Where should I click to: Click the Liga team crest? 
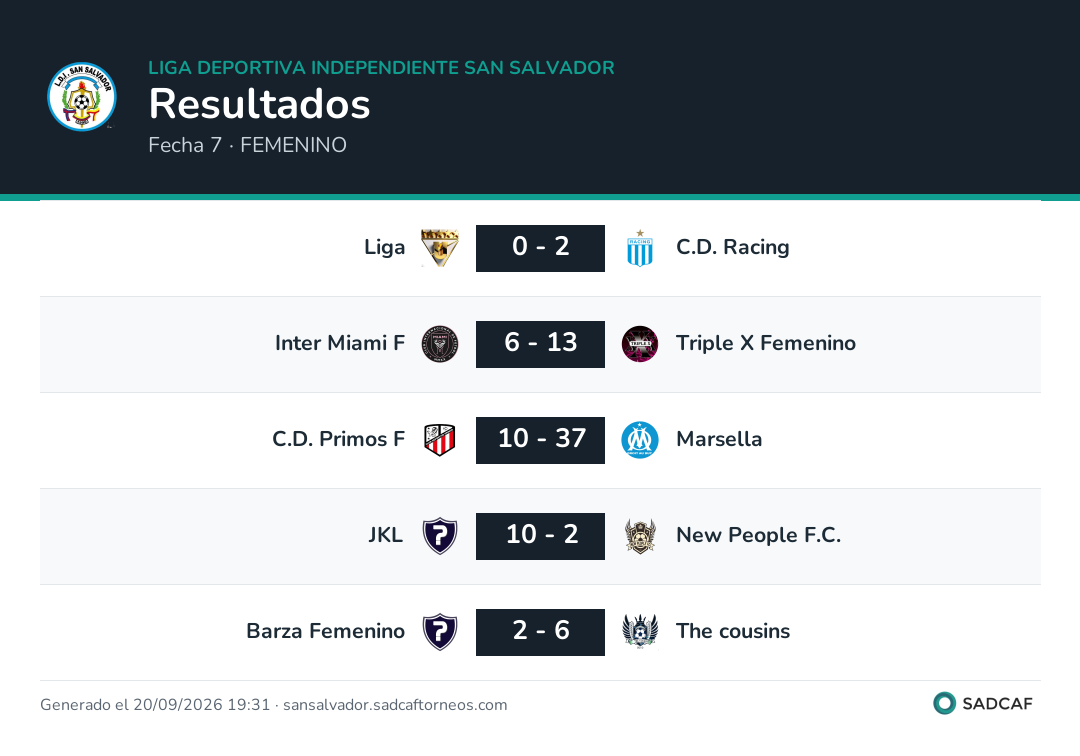pos(439,248)
